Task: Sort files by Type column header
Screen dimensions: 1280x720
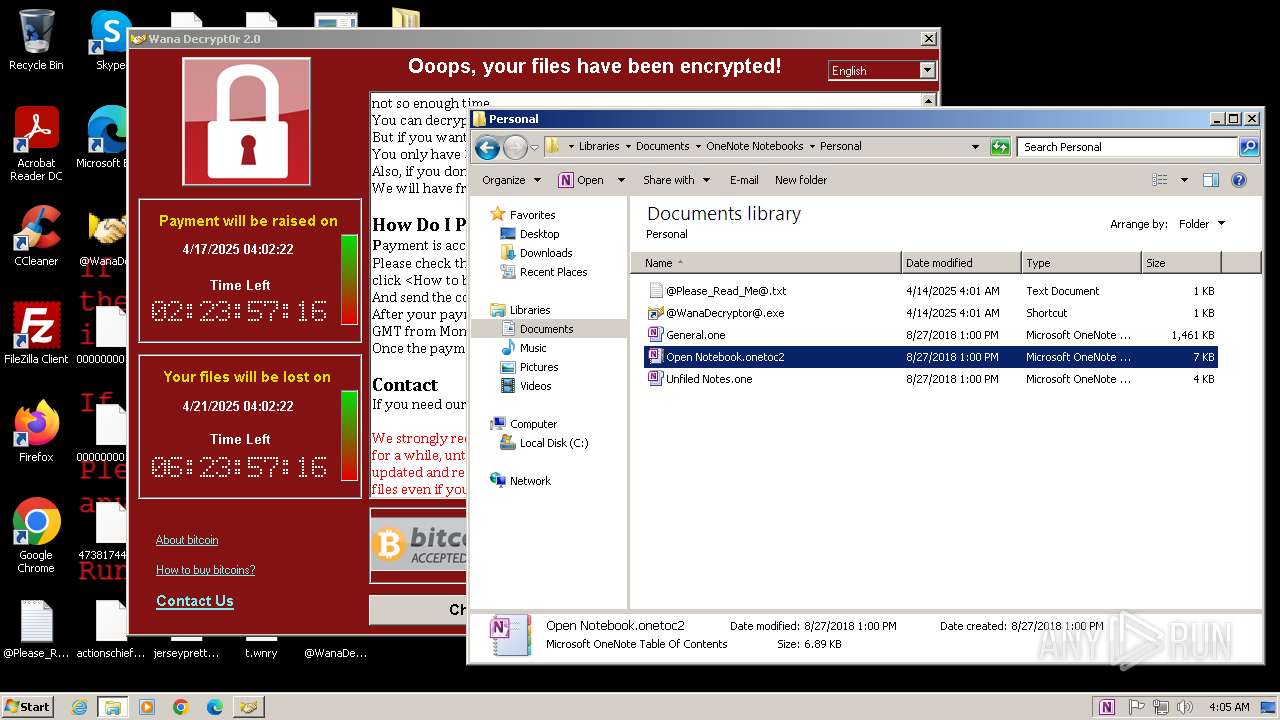Action: point(1081,263)
